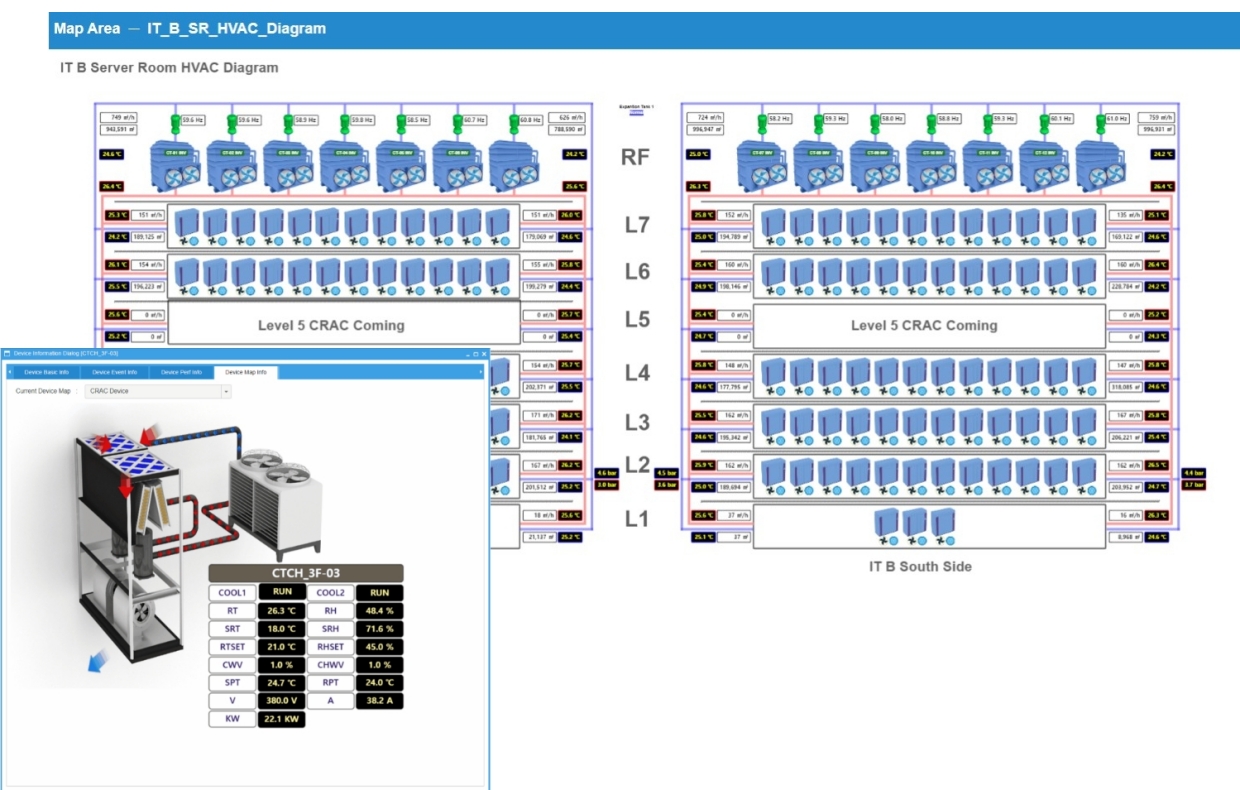Image resolution: width=1240 pixels, height=790 pixels.
Task: Switch to Device Basic Info tab
Action: point(47,372)
